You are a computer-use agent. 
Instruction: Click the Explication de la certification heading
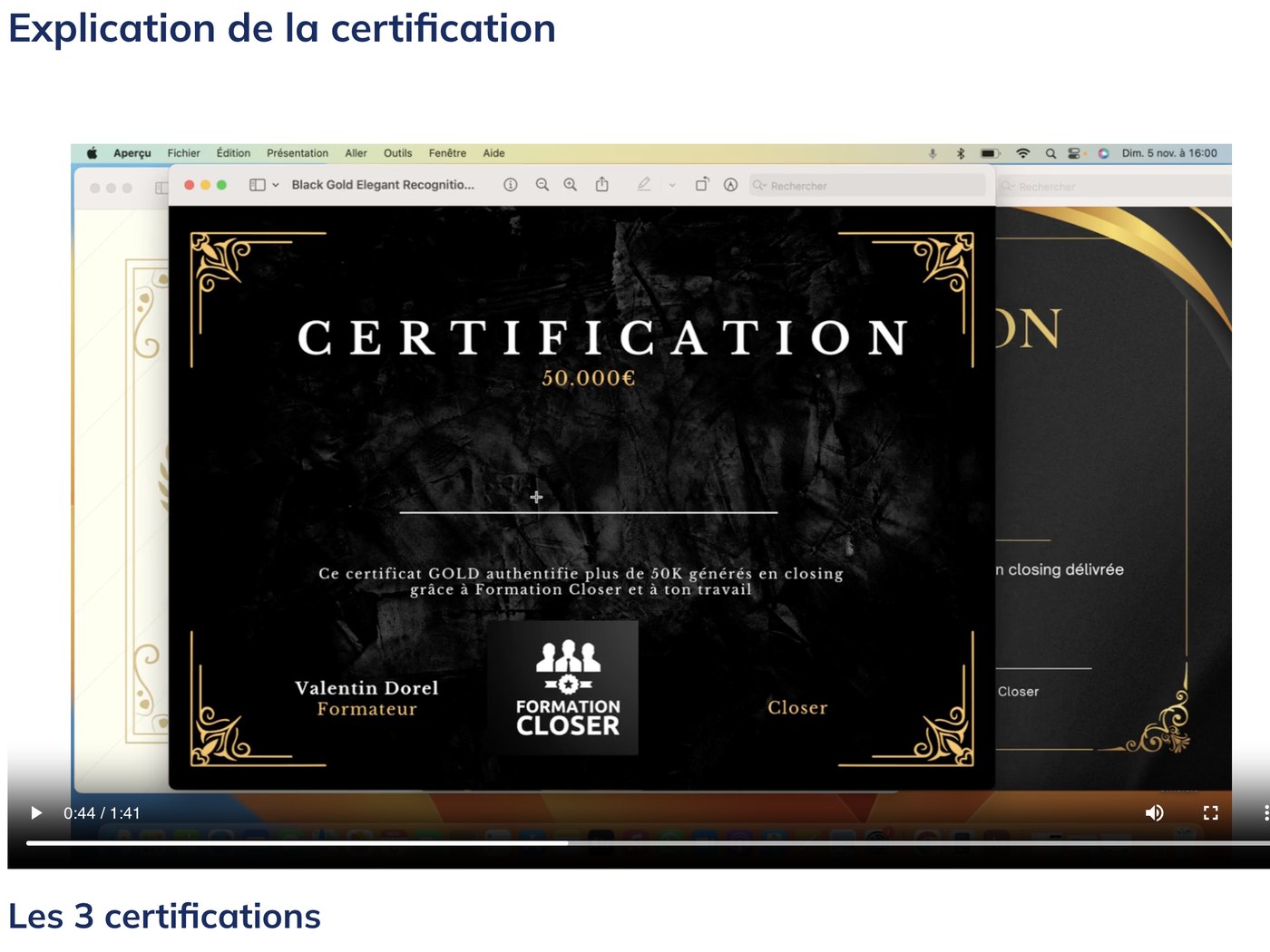tap(282, 29)
